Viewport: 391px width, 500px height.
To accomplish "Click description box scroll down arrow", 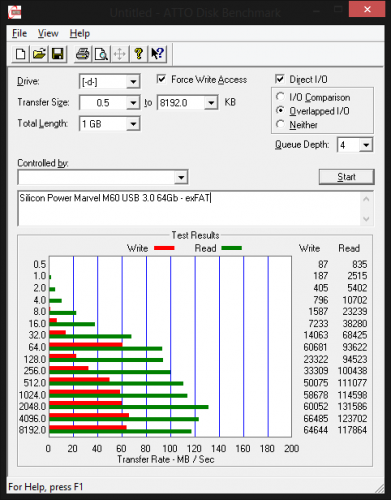I will [x=366, y=219].
